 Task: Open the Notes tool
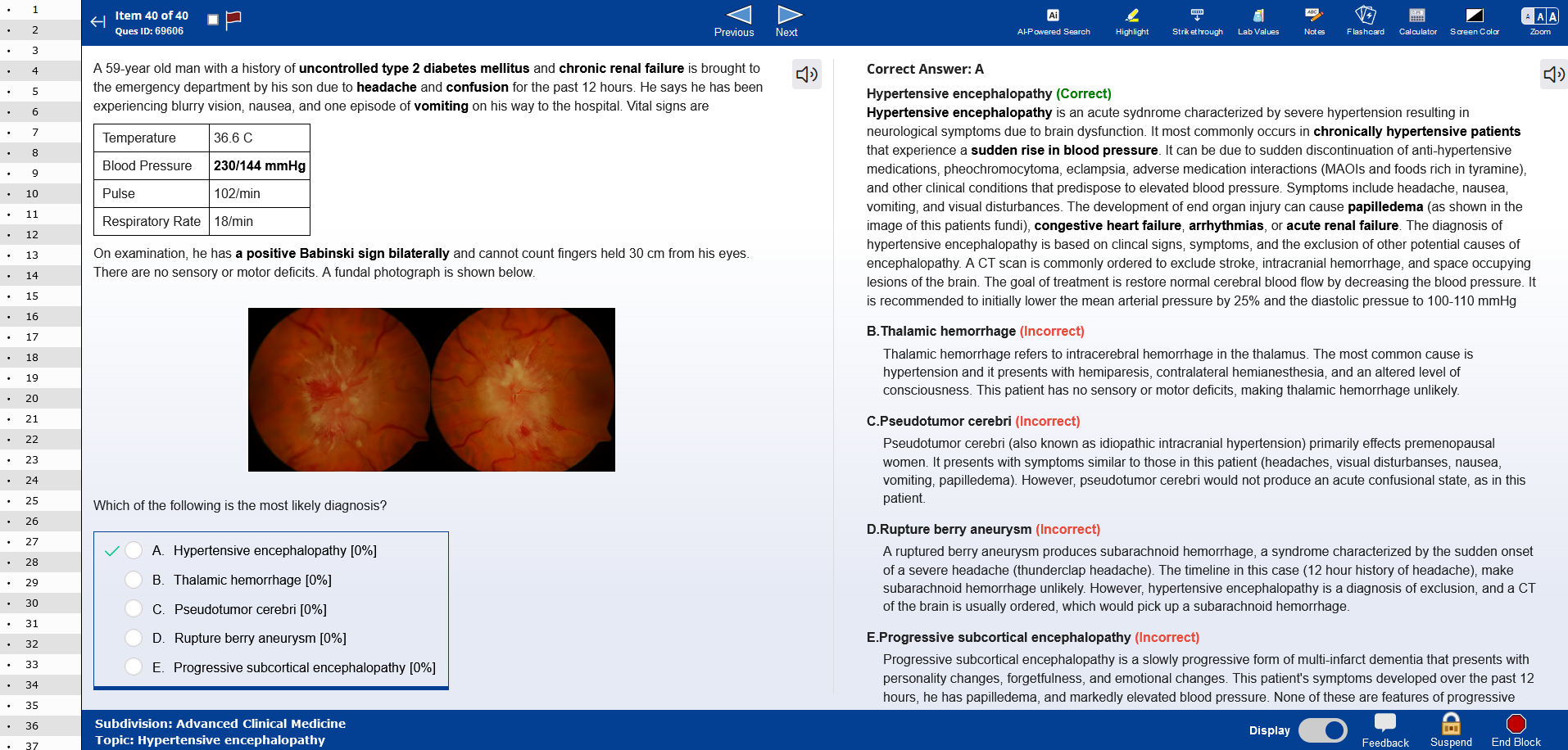click(x=1314, y=22)
